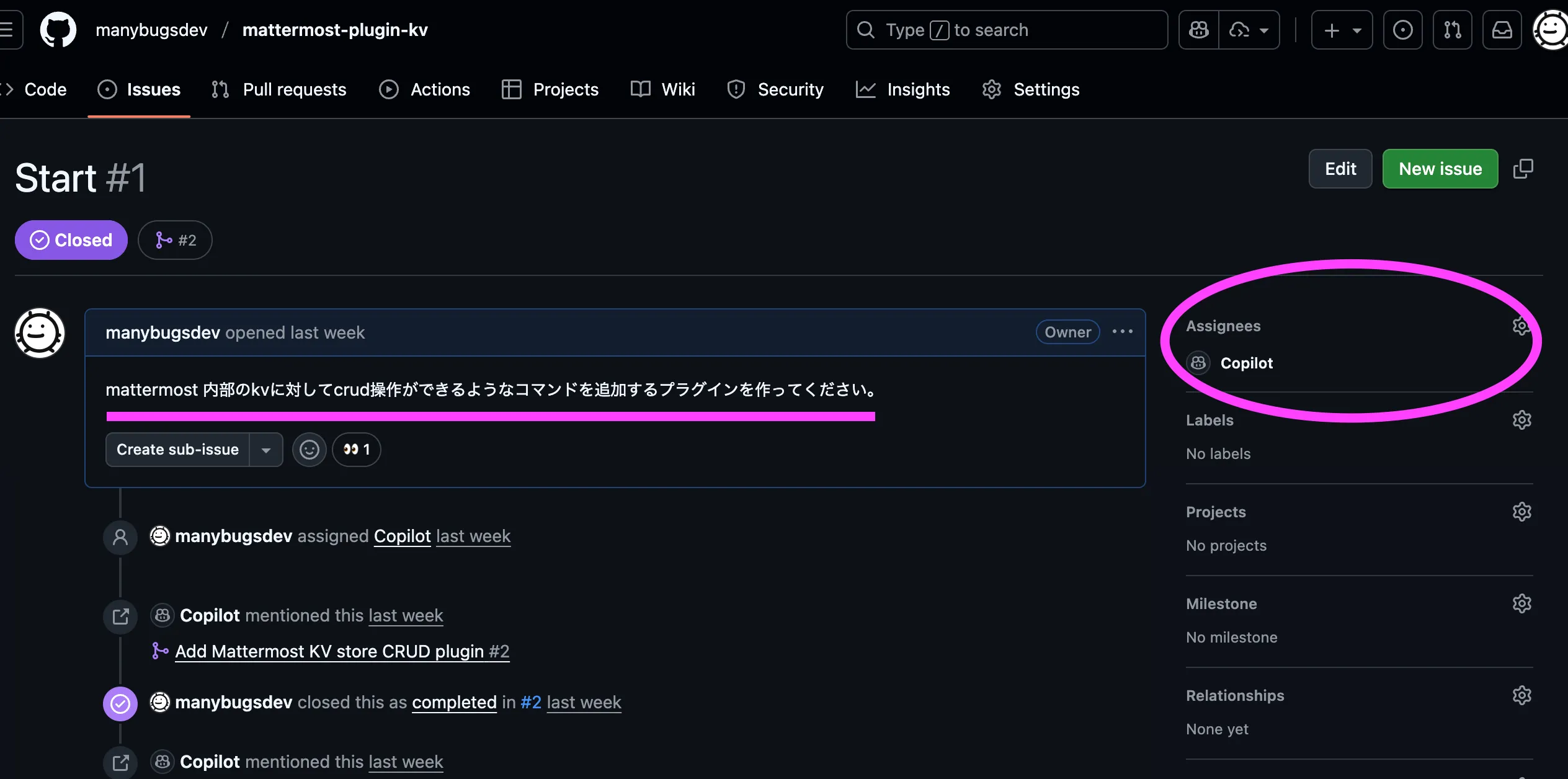The image size is (1568, 779).
Task: Open the comment three-dots options menu
Action: [1122, 332]
